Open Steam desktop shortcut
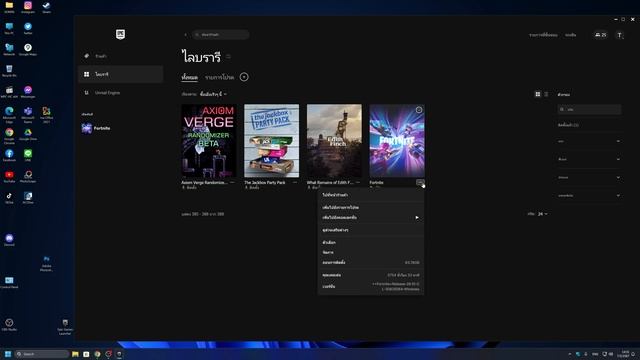The image size is (640, 360). pyautogui.click(x=47, y=7)
